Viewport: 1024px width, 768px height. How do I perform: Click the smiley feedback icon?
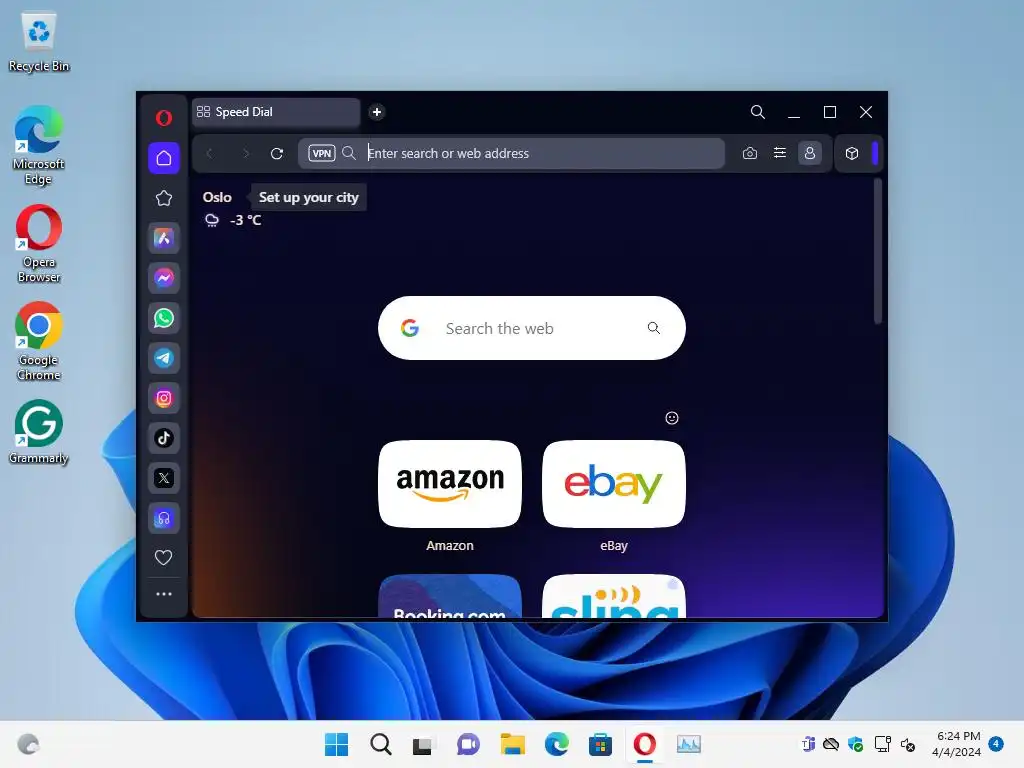click(x=672, y=418)
